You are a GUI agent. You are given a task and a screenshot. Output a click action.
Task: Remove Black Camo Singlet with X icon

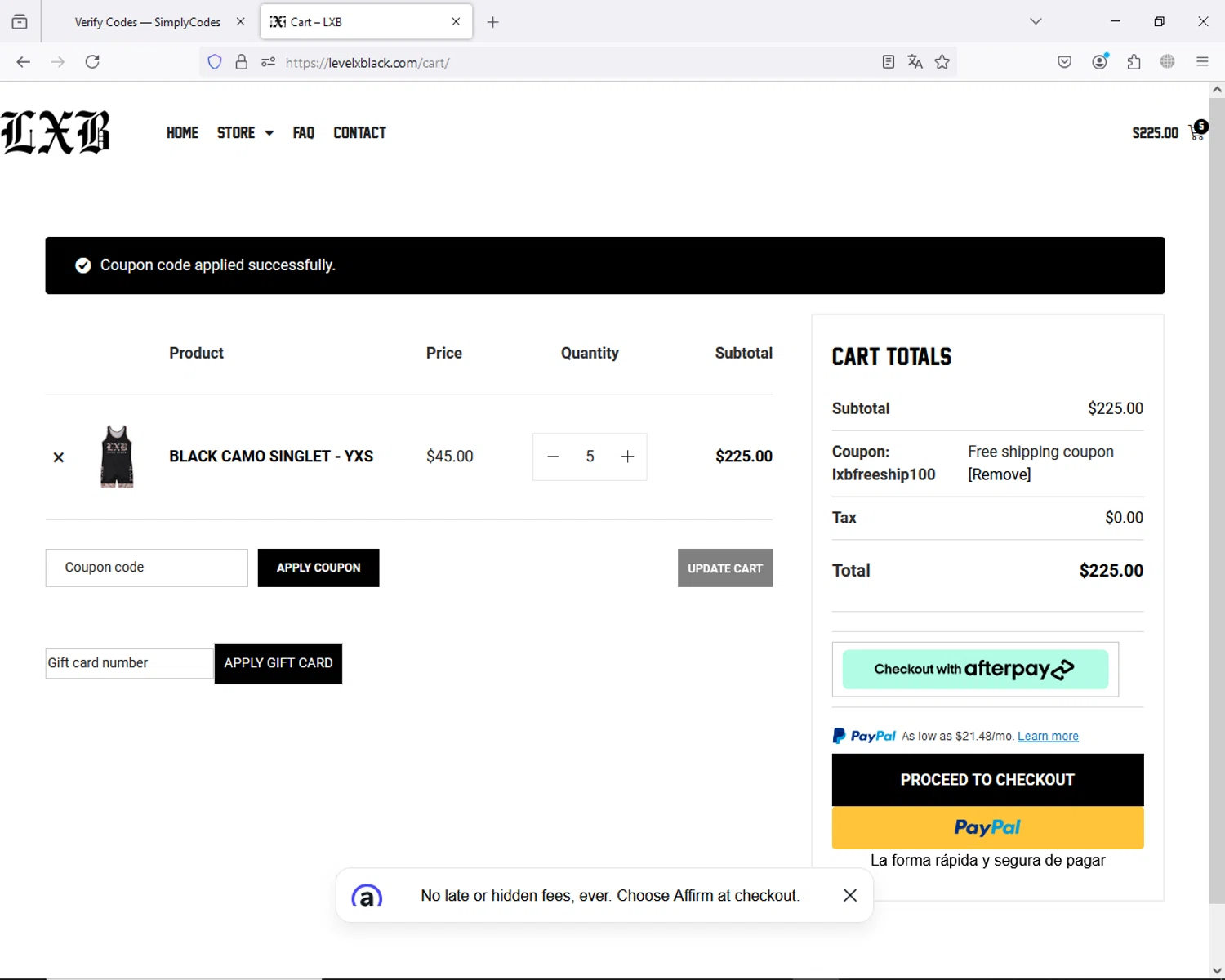pos(58,457)
